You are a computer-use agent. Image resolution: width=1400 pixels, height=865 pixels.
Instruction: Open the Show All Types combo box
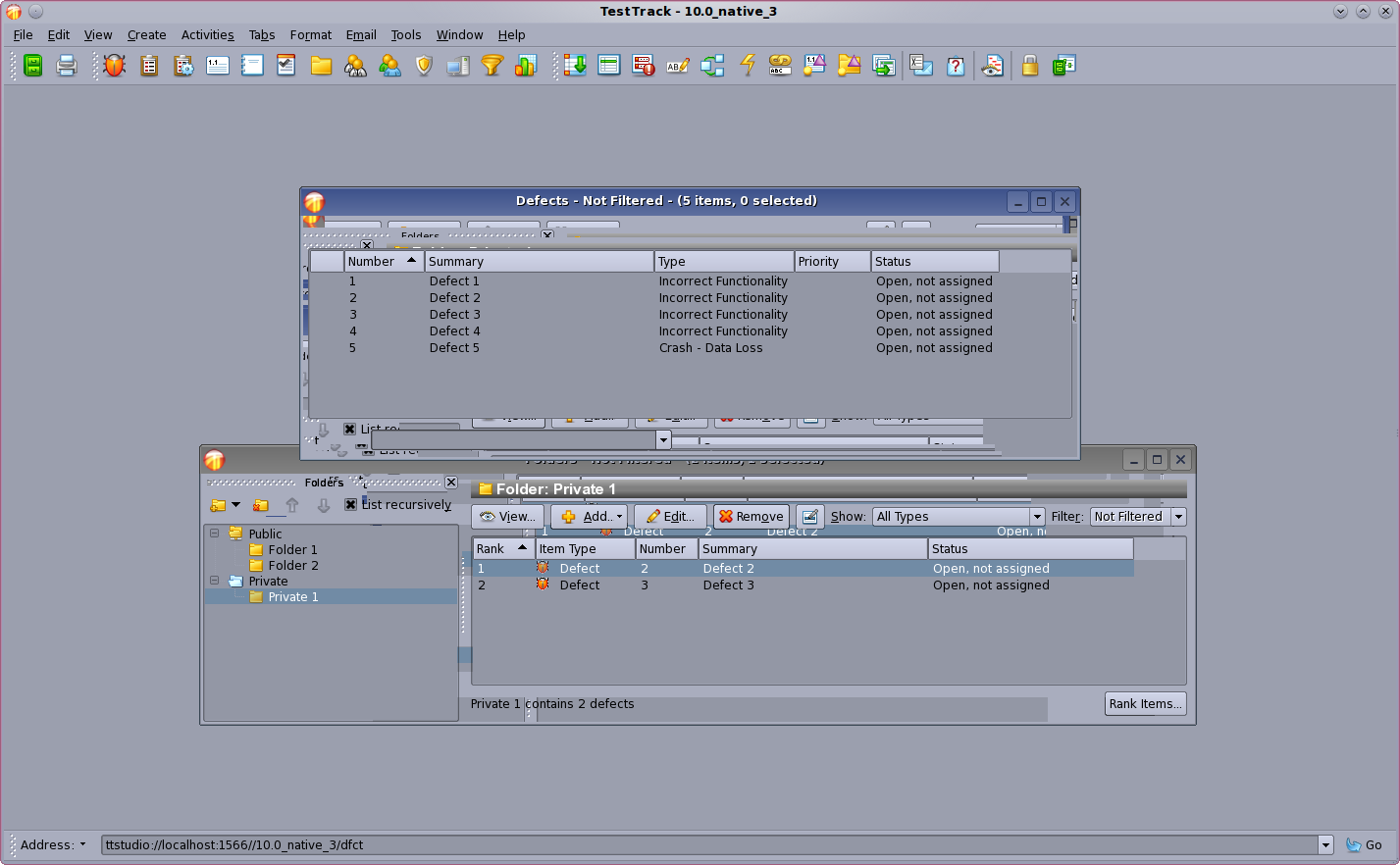pyautogui.click(x=959, y=517)
